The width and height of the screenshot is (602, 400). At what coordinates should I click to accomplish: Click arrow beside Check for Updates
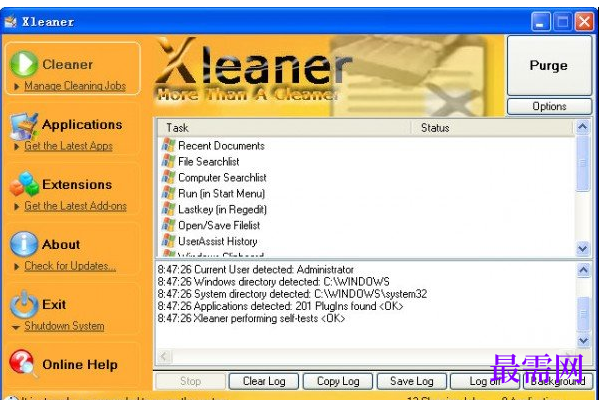(x=17, y=266)
